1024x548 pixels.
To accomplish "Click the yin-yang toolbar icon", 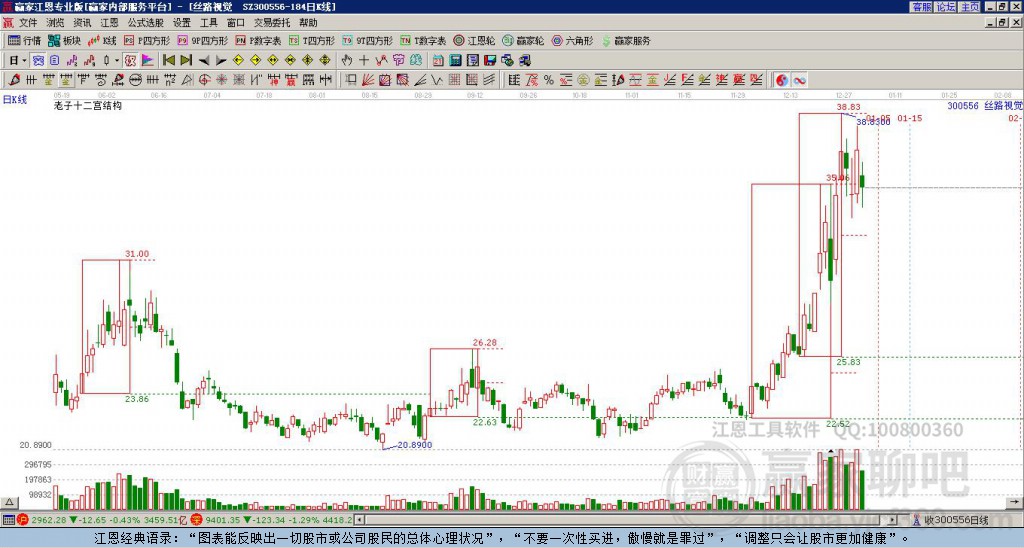I will pos(782,80).
